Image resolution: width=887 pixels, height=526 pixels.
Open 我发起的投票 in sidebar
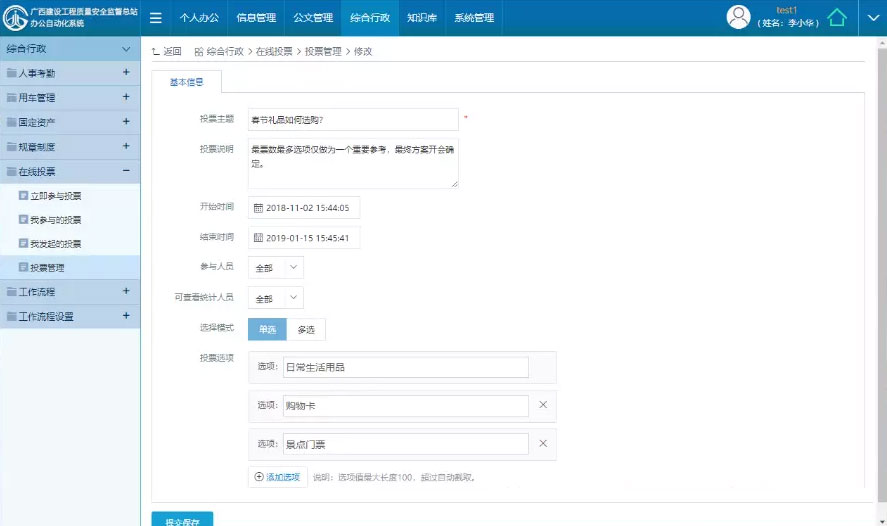[x=56, y=244]
